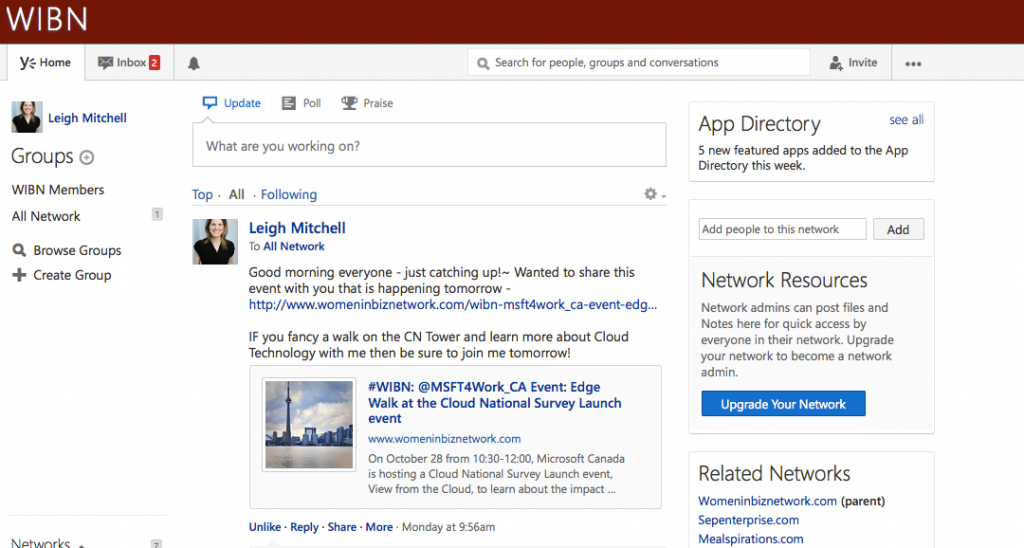Open the Edge Walk event title link

495,403
